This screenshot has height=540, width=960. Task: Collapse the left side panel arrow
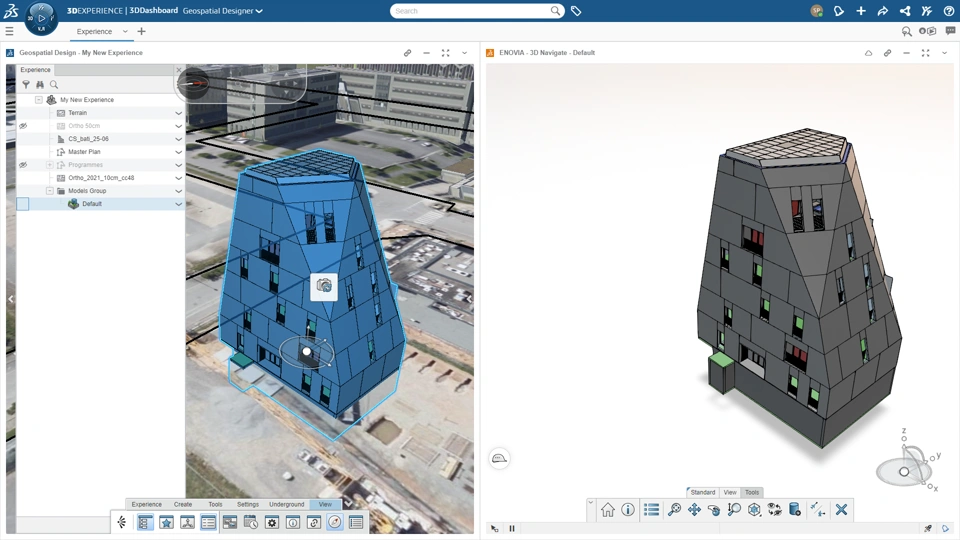coord(10,299)
